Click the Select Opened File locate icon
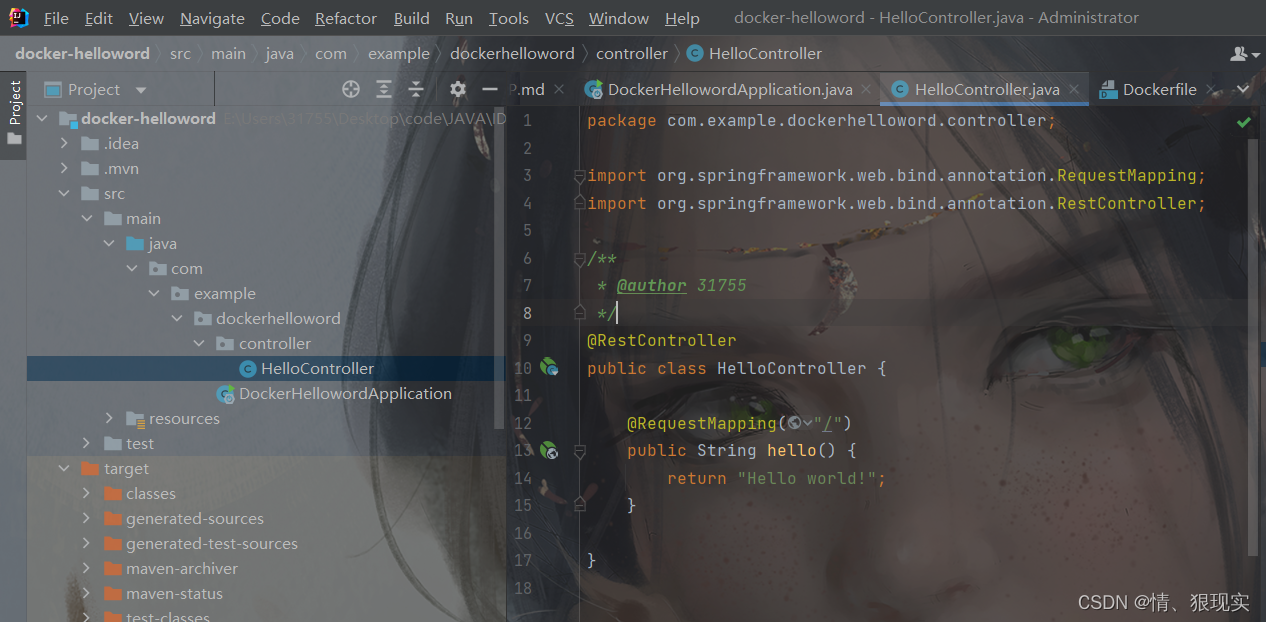 point(351,90)
